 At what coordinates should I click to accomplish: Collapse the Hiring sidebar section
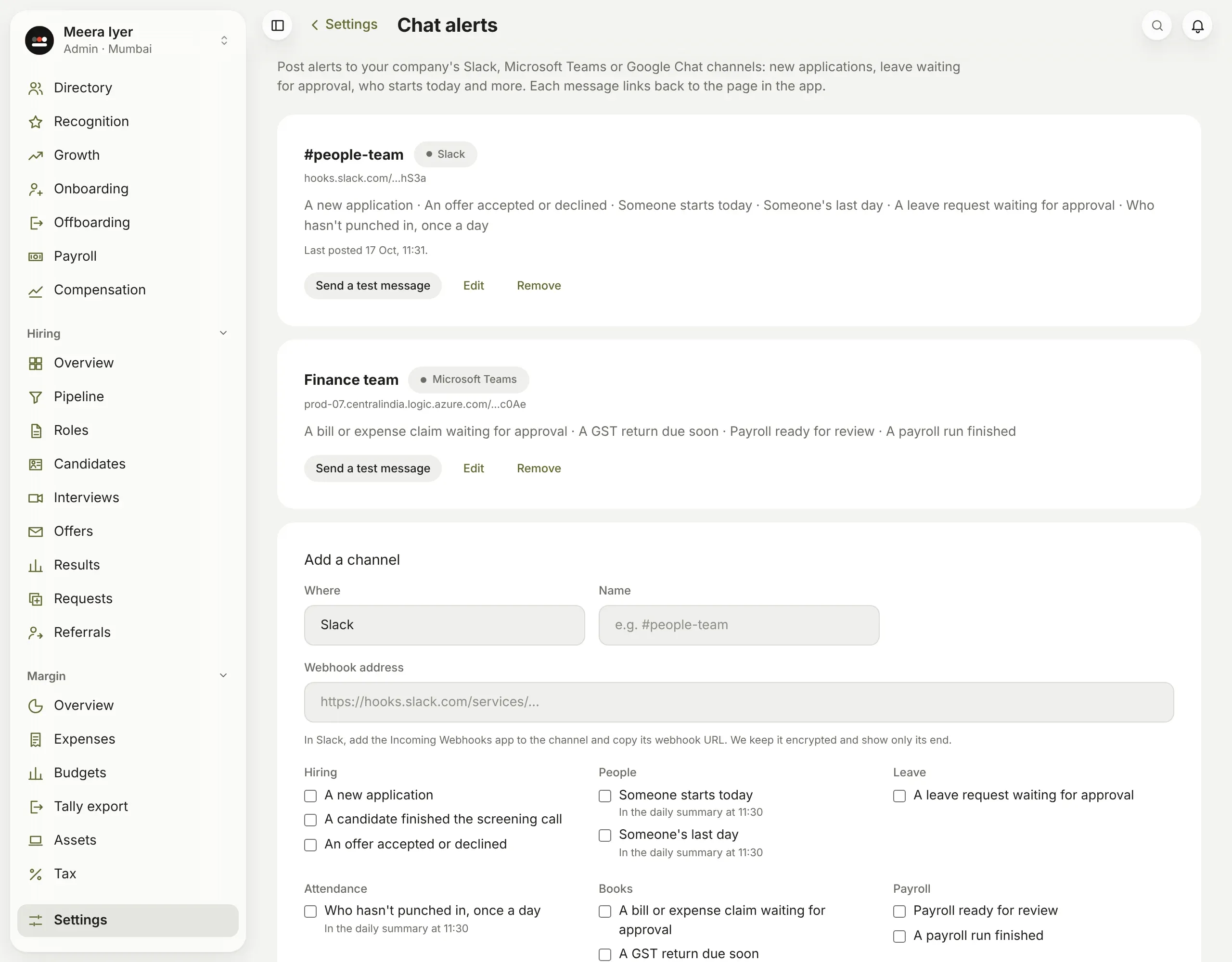[223, 333]
